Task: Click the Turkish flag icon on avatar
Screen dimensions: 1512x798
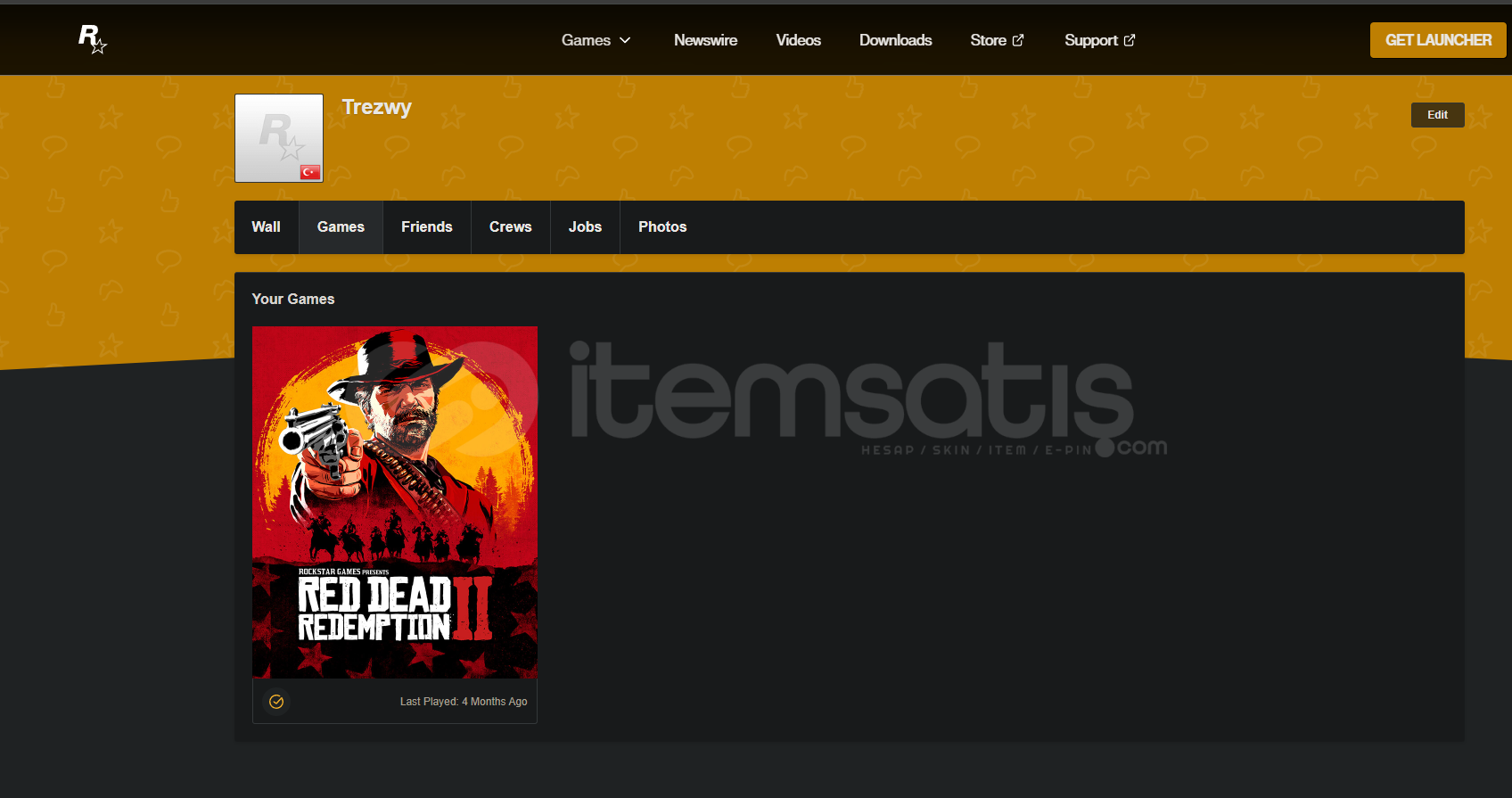Action: click(x=310, y=172)
